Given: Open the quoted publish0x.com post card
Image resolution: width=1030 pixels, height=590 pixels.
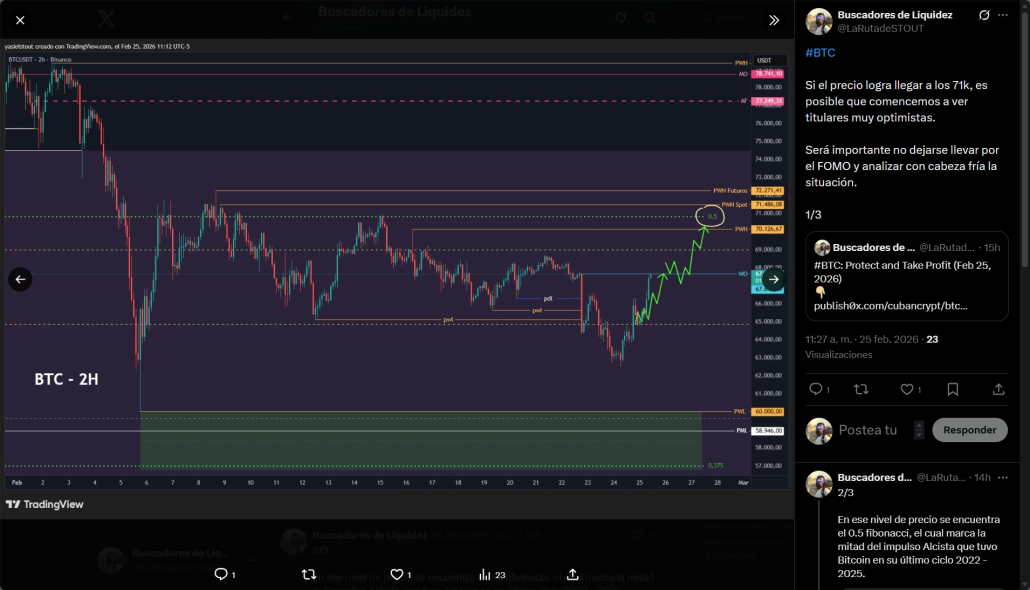Looking at the screenshot, I should coord(907,276).
